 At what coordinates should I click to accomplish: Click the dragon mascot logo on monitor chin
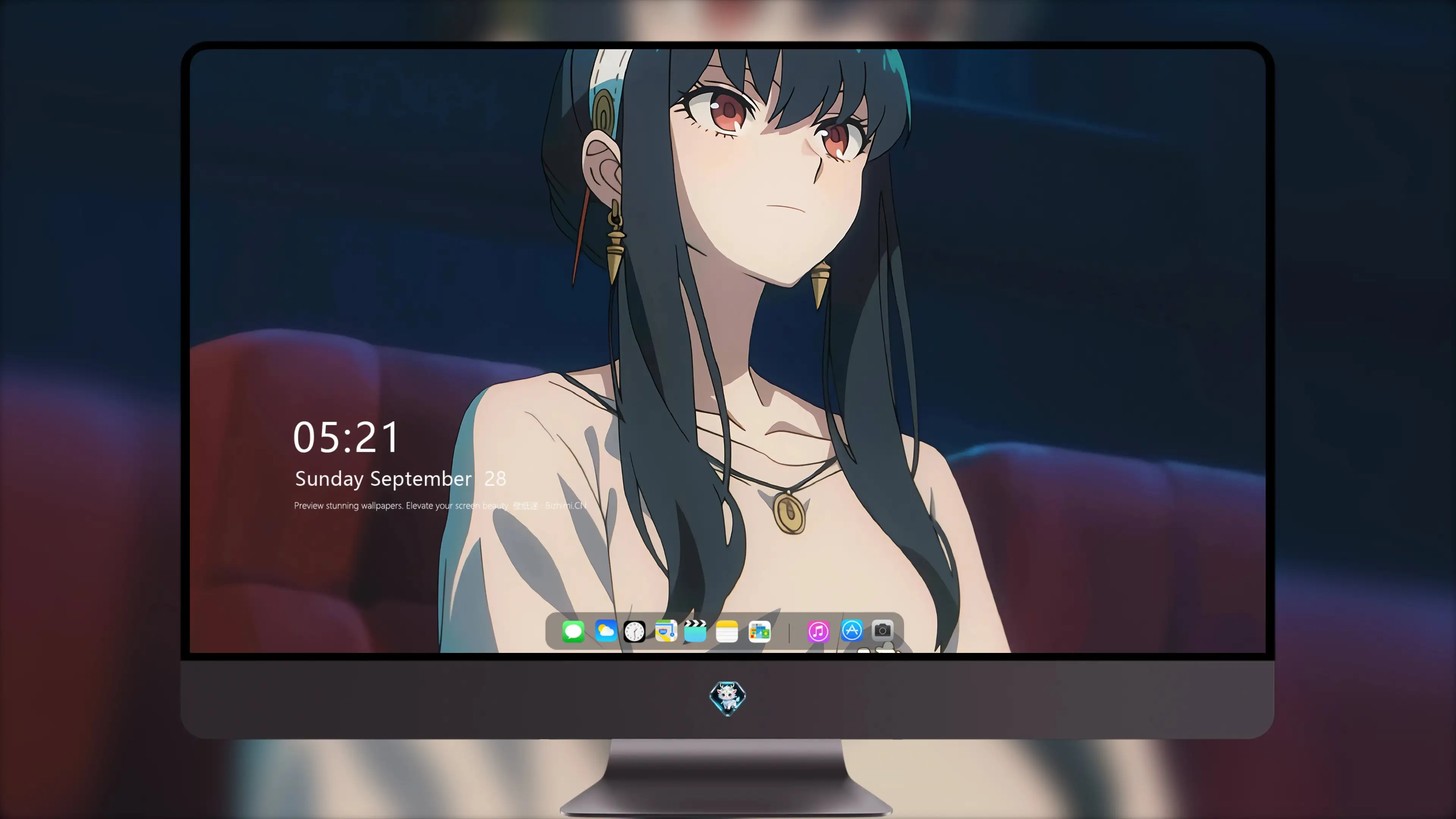[728, 698]
